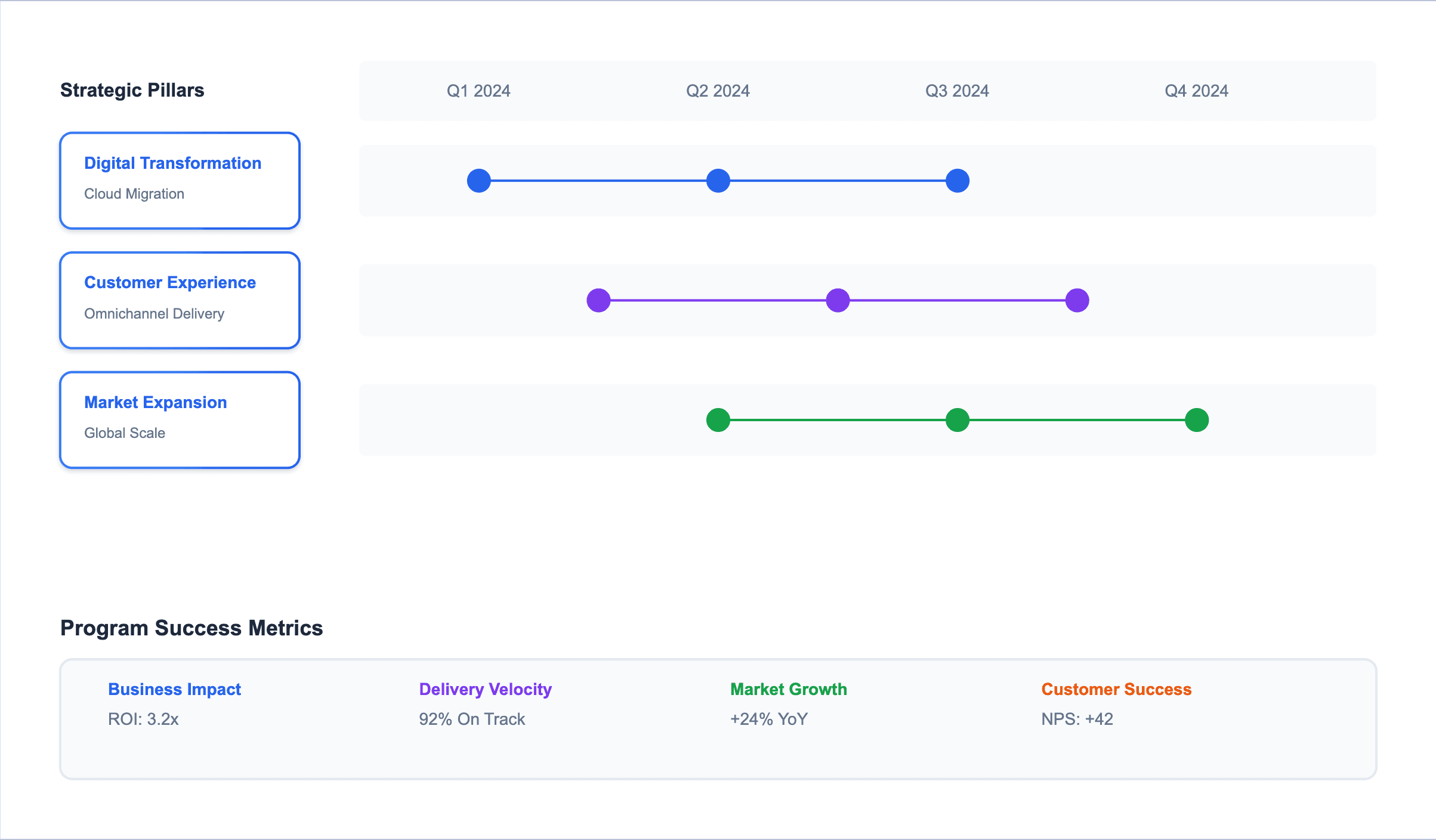Click last purple Customer Experience milestone dot
Screen dimensions: 1436x840
tap(1077, 300)
